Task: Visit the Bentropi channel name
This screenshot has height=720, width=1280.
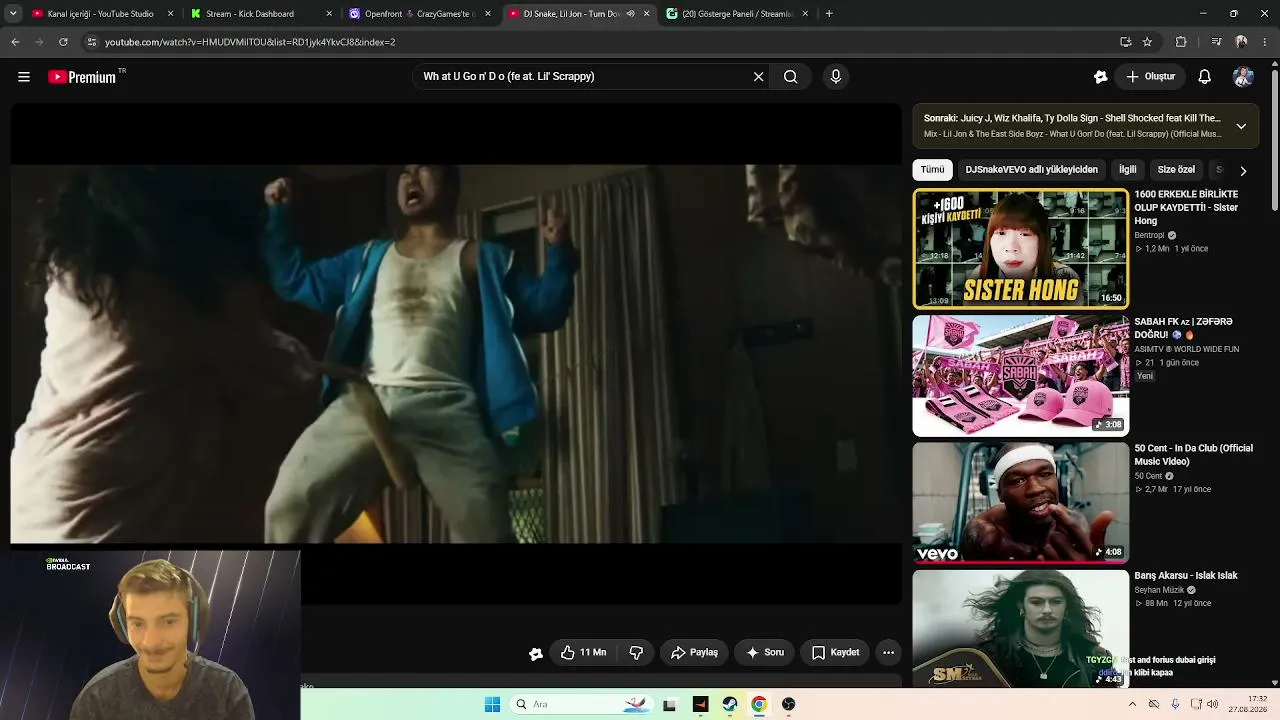Action: (x=1149, y=236)
